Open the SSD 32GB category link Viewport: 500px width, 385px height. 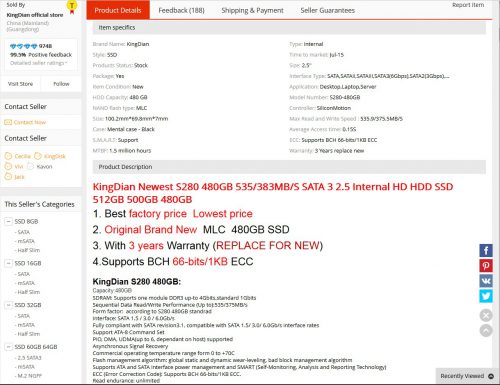tap(28, 305)
